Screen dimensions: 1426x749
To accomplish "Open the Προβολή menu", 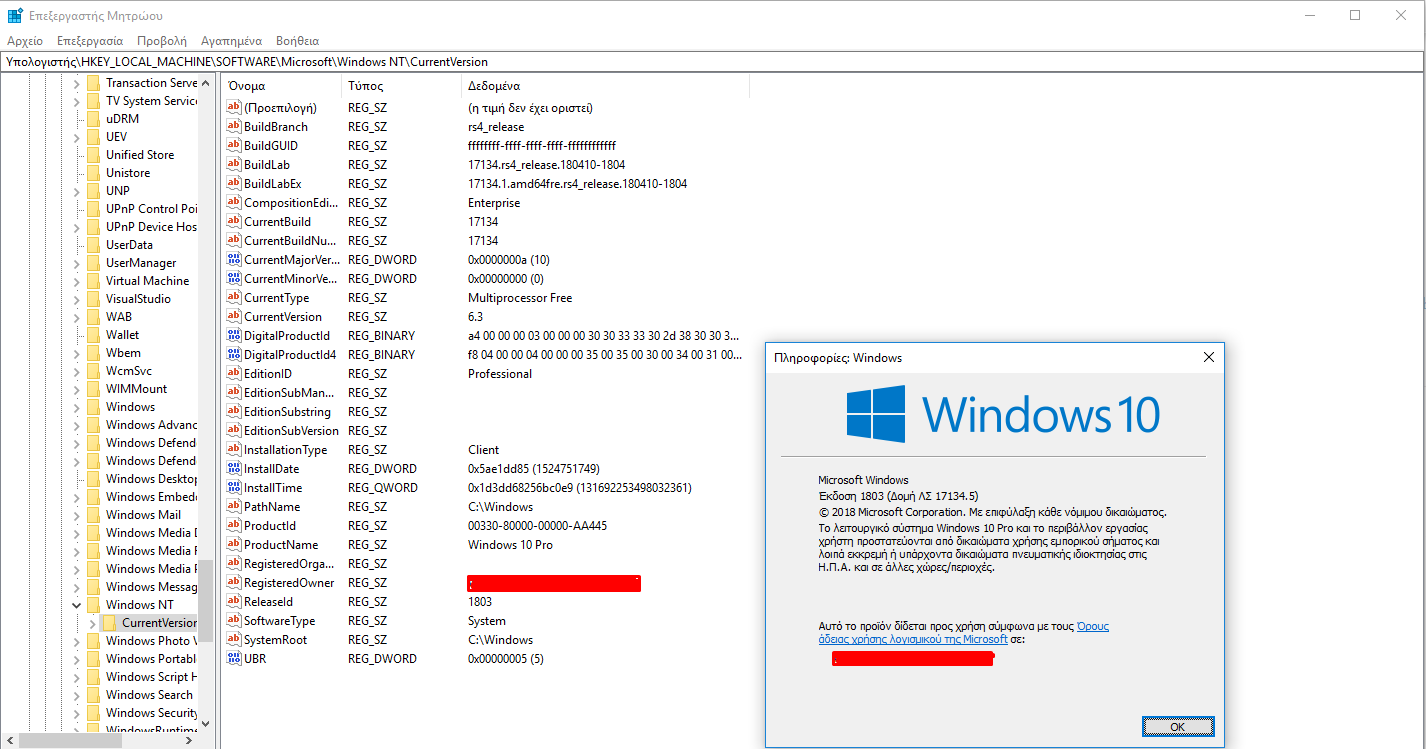I will point(162,41).
